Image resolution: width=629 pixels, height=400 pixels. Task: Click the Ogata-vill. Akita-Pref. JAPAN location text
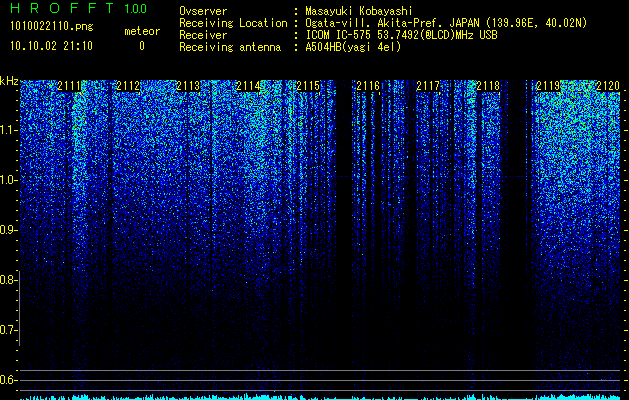tap(446, 23)
